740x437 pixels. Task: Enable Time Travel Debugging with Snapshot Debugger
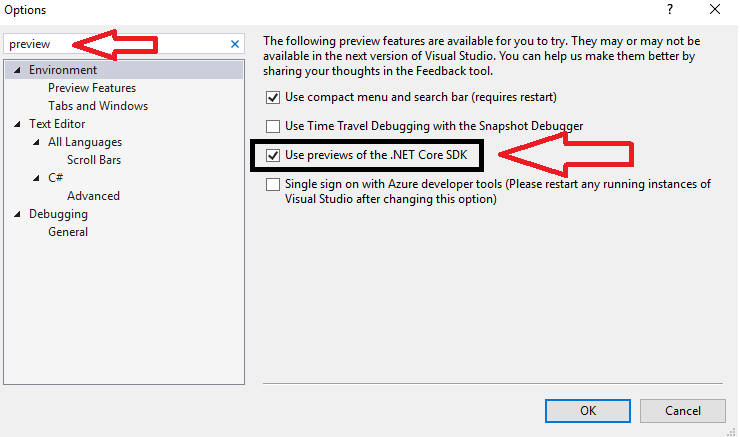[273, 126]
